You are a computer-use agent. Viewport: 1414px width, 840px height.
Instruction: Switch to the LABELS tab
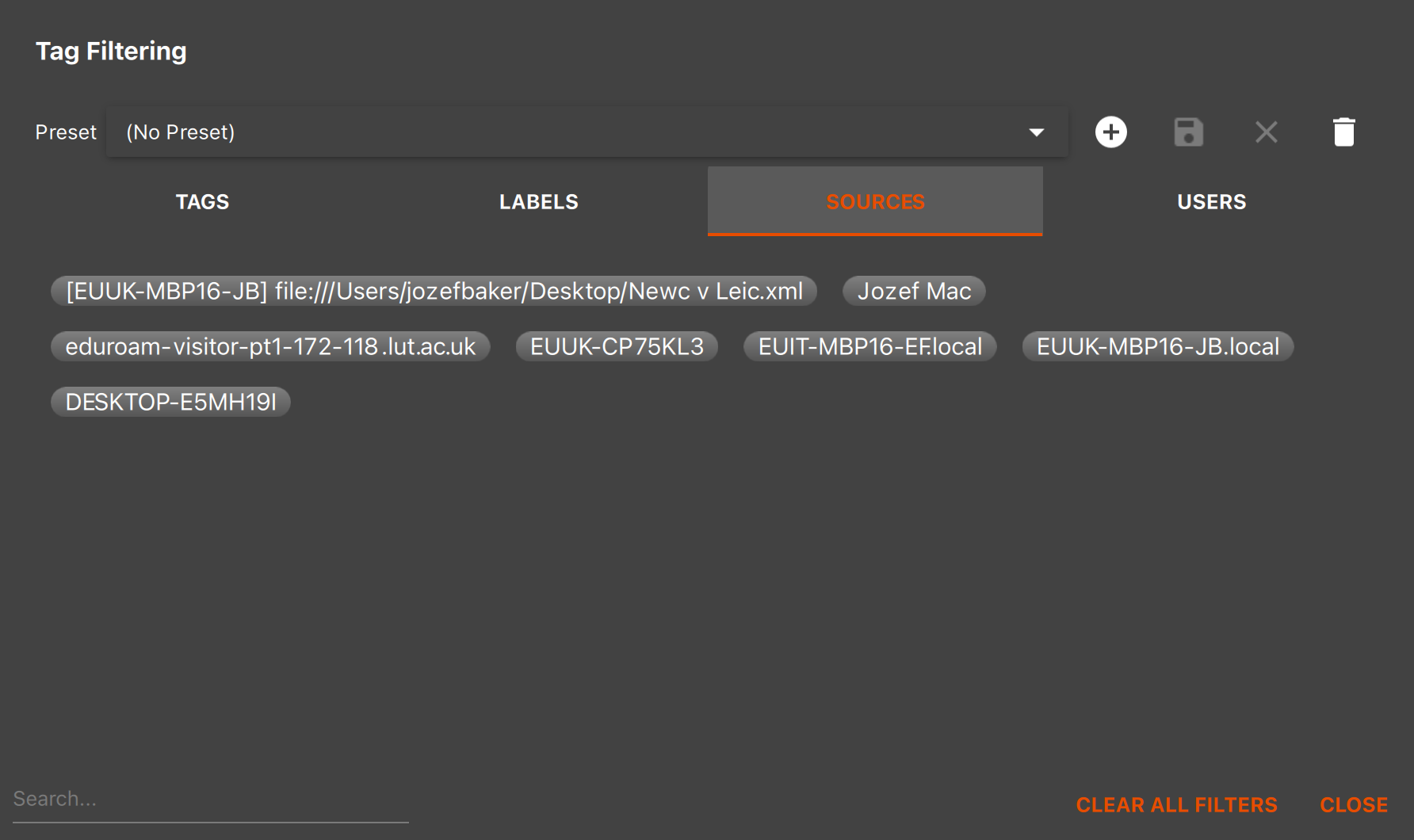click(x=538, y=201)
